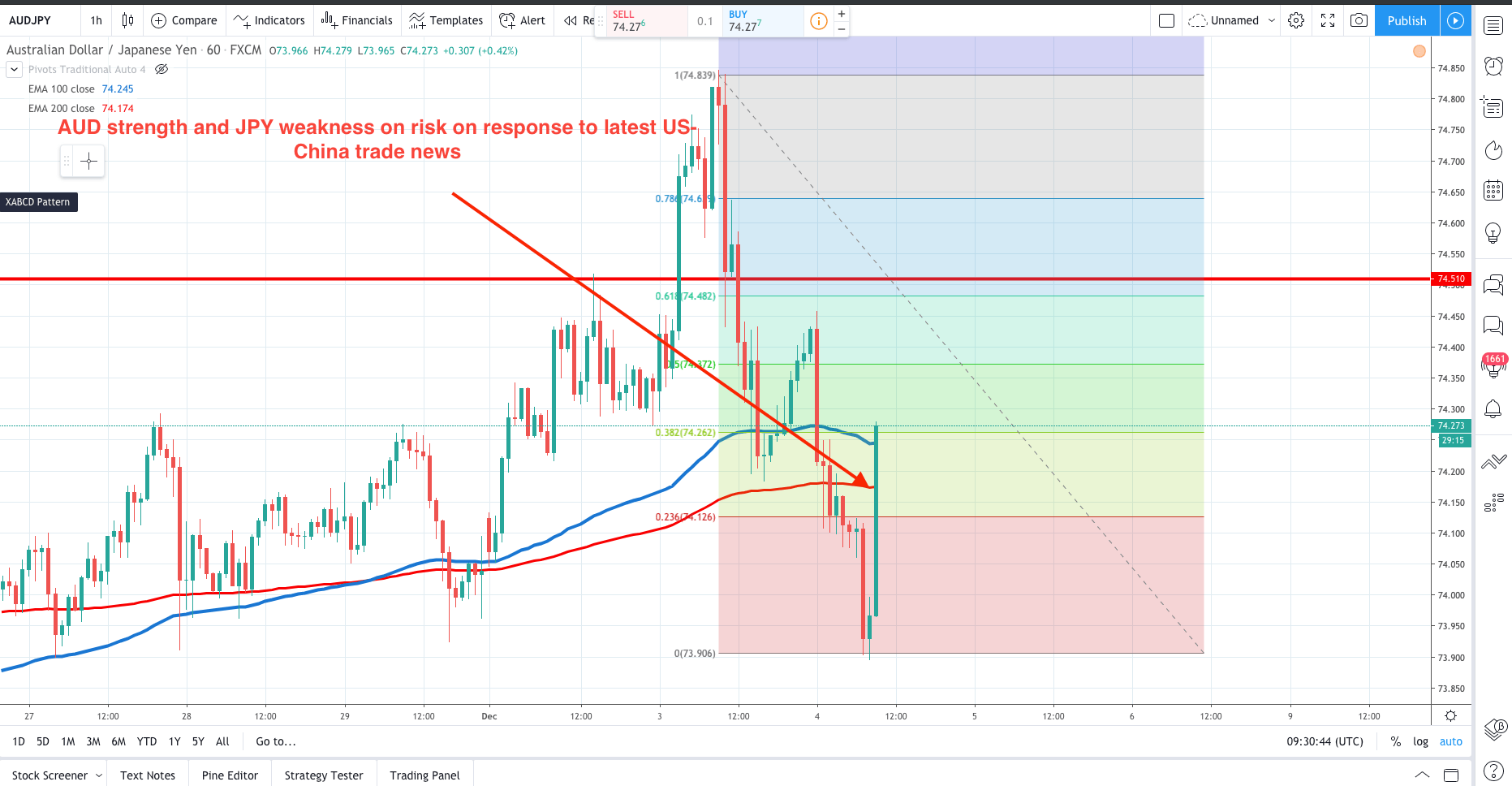Image resolution: width=1512 pixels, height=786 pixels.
Task: Collapse the indicator legend chevron
Action: click(x=14, y=70)
